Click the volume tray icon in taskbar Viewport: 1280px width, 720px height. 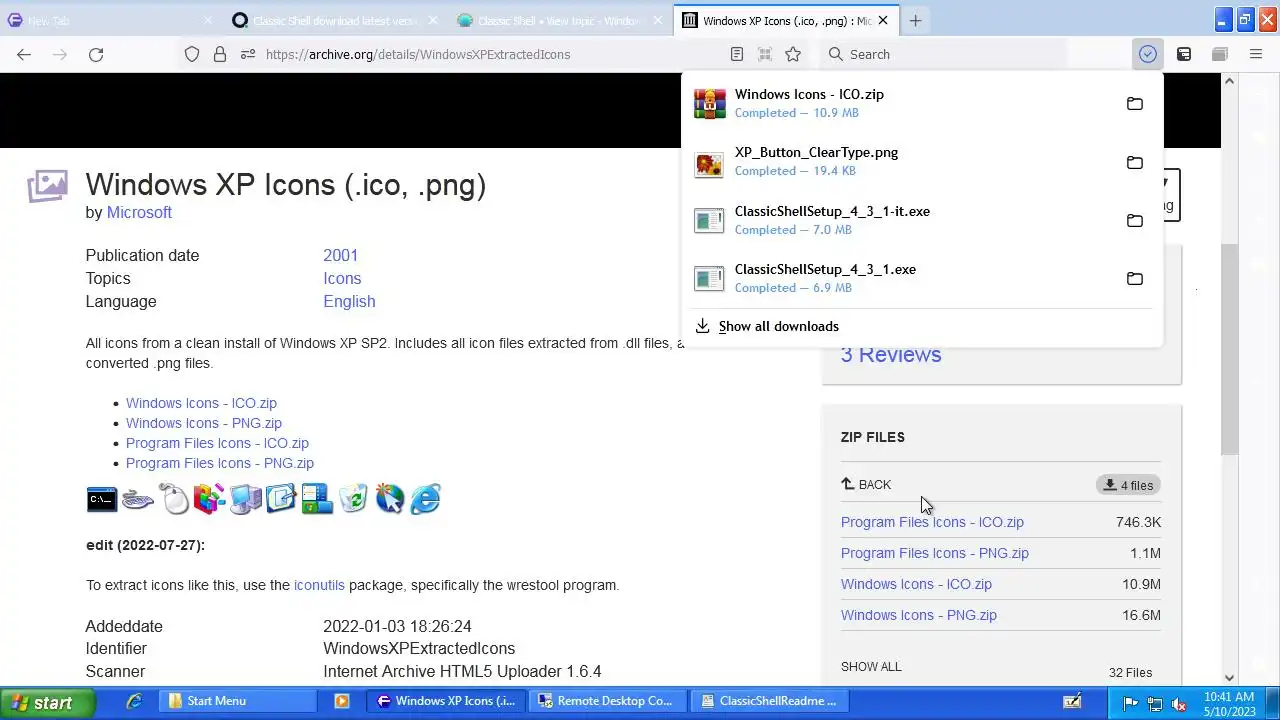(x=1178, y=702)
